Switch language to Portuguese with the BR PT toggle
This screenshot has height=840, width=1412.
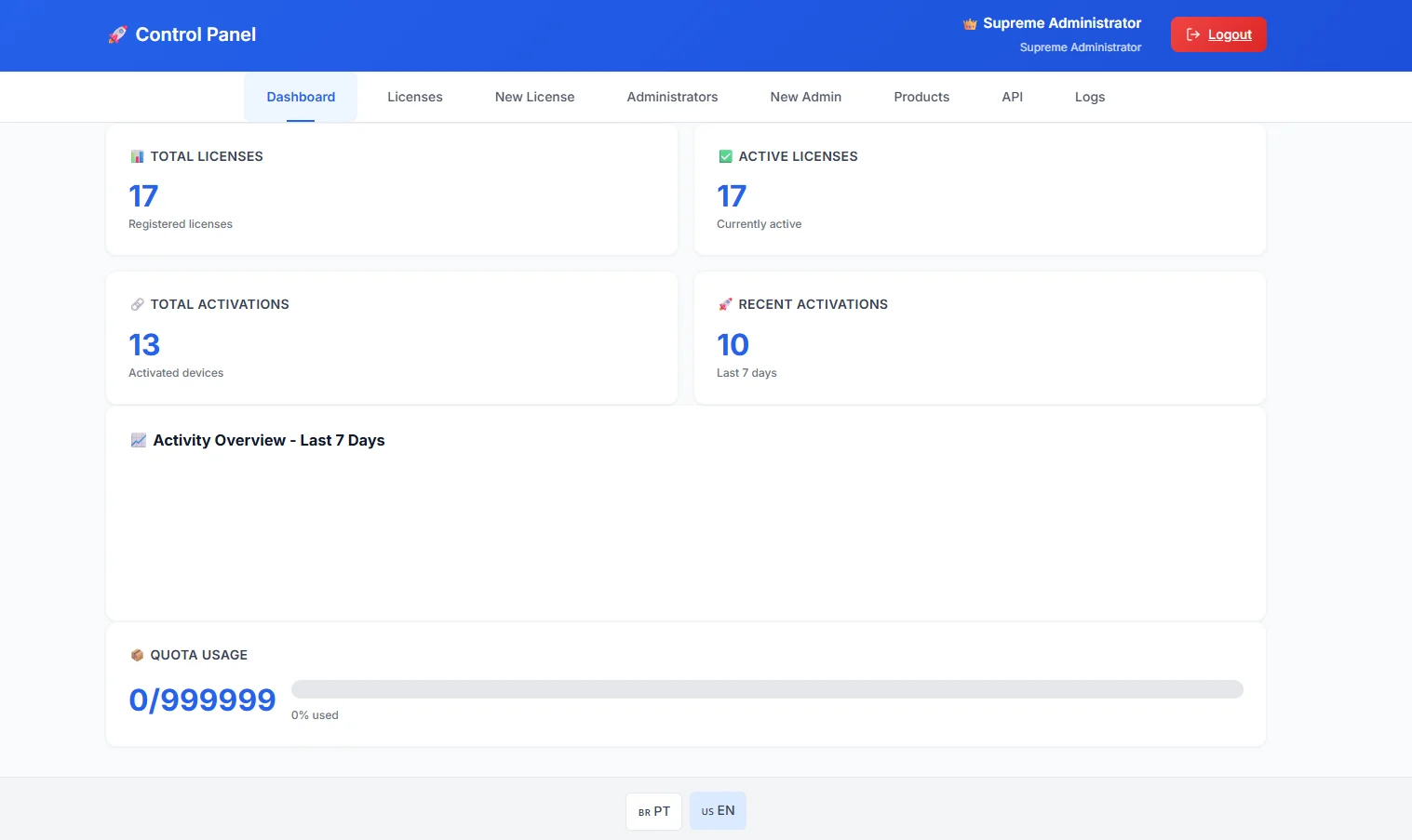653,810
